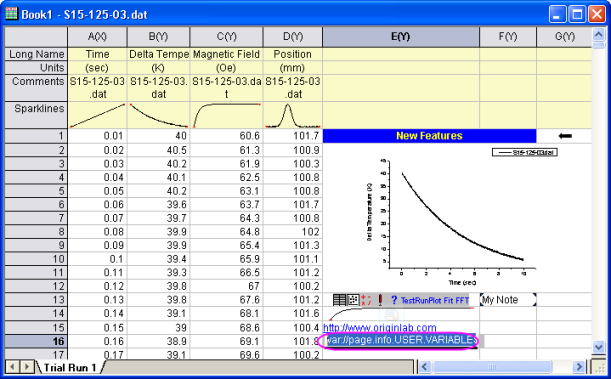Click the My Note cell
The height and width of the screenshot is (379, 611).
(508, 300)
